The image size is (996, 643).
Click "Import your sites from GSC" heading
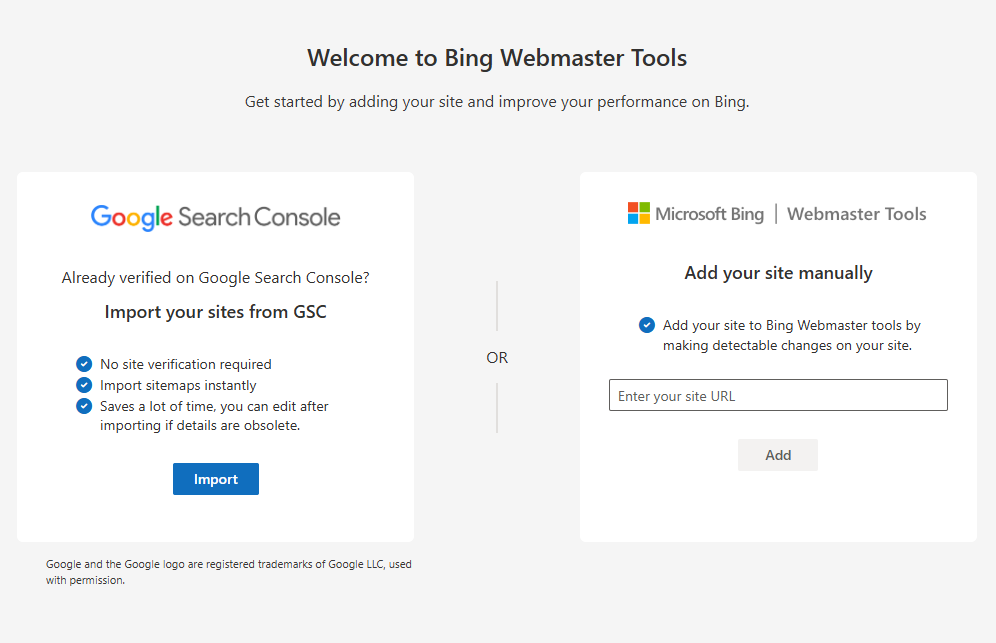click(x=215, y=311)
